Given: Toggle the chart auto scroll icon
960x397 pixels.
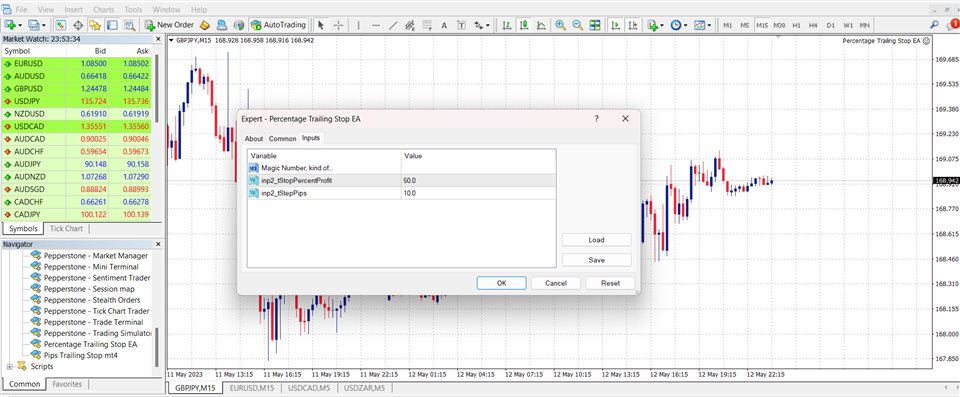Looking at the screenshot, I should click(x=616, y=25).
